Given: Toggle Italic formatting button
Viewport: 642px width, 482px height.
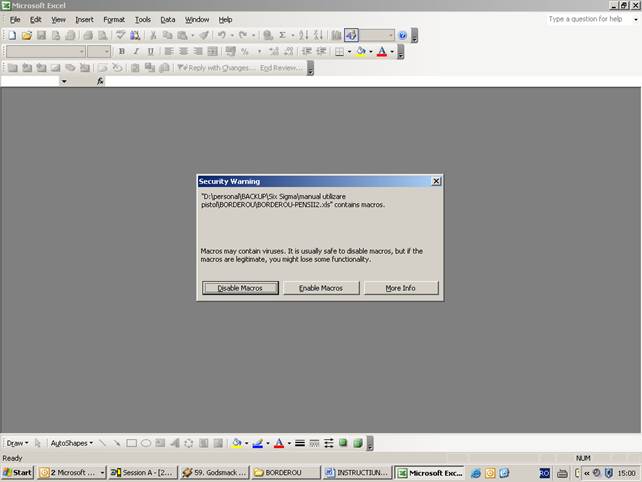Looking at the screenshot, I should coord(136,52).
